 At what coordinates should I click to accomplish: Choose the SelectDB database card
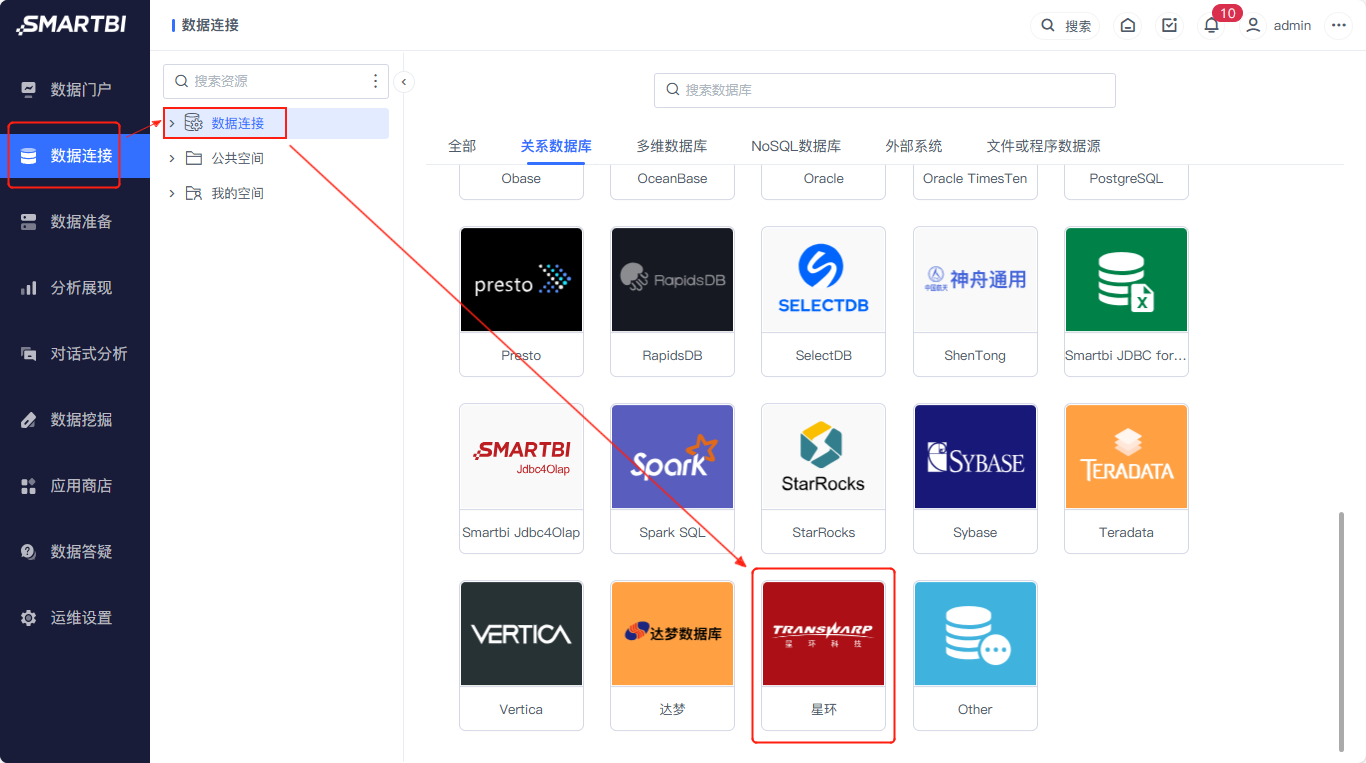(823, 301)
